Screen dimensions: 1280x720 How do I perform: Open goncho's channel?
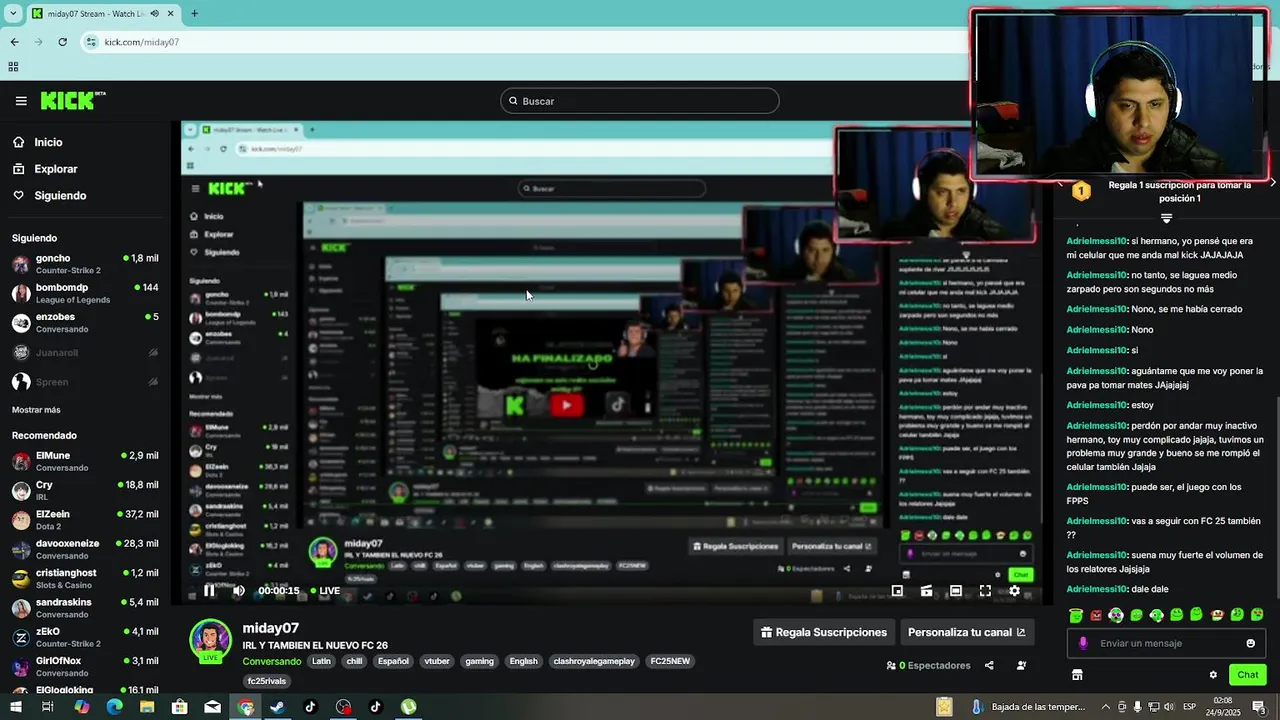pyautogui.click(x=85, y=264)
